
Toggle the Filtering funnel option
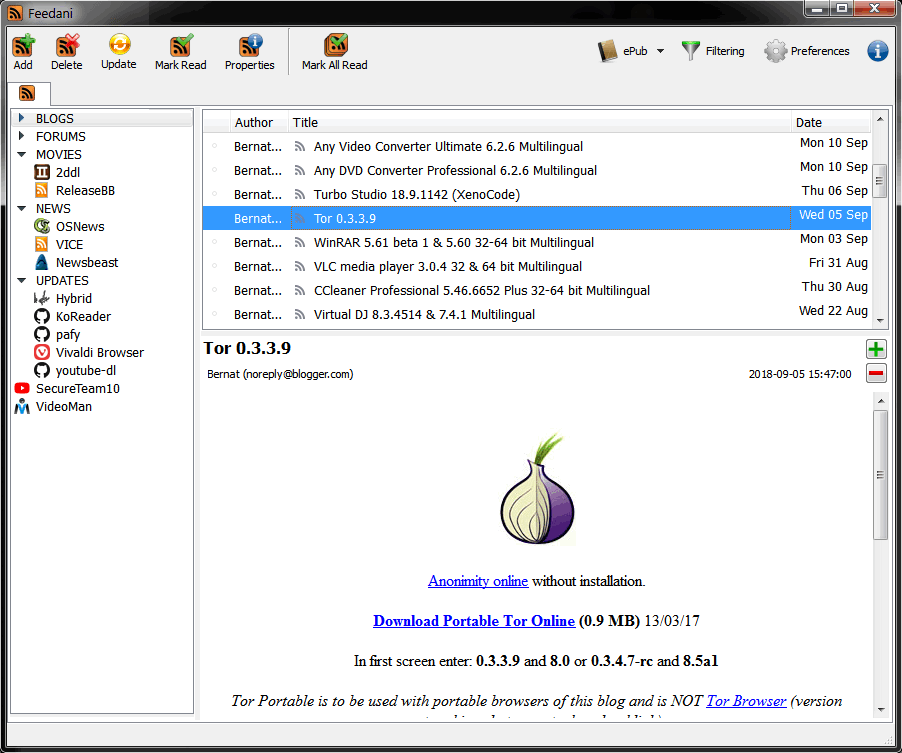(691, 51)
